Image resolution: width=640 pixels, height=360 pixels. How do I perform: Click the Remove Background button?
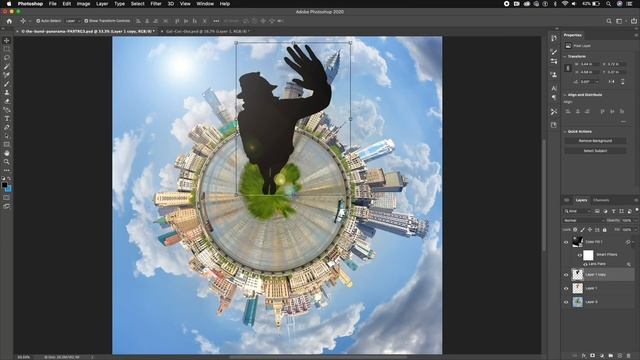(x=595, y=141)
